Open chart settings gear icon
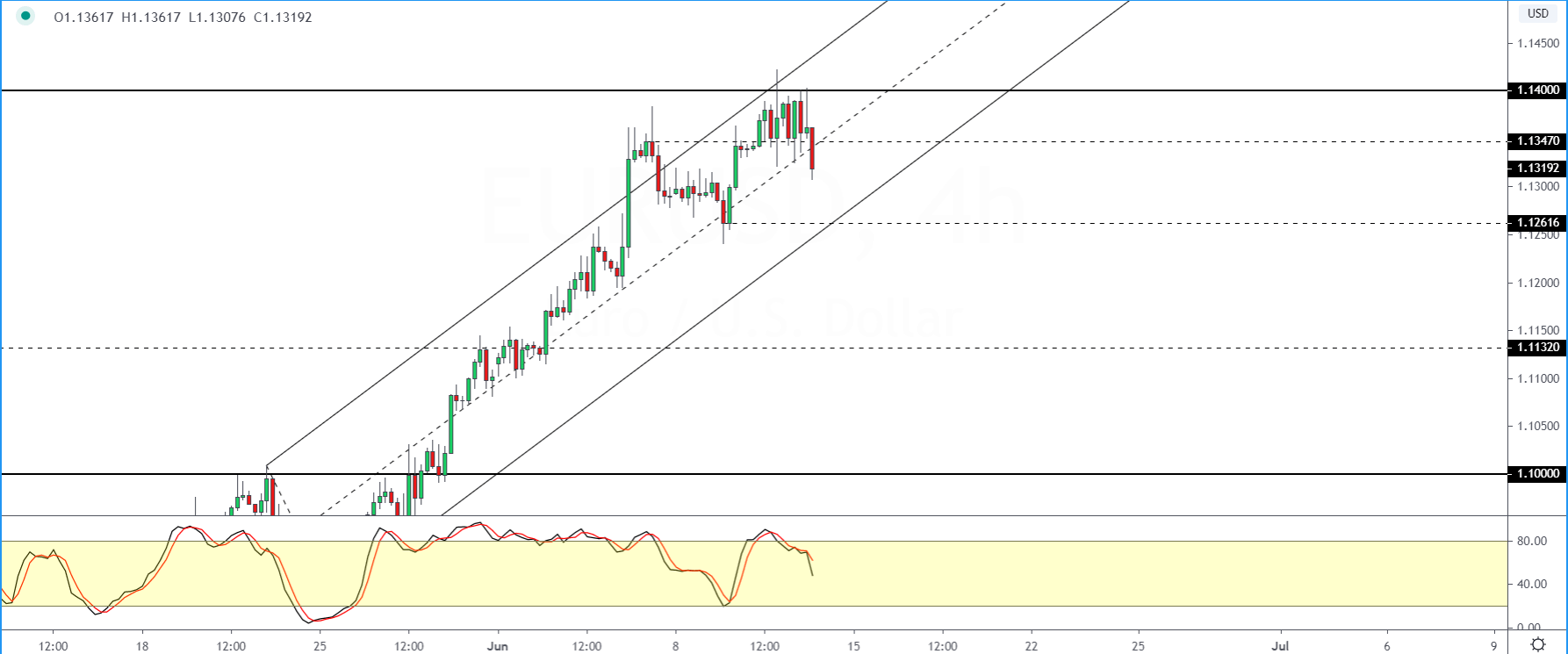 tap(1538, 645)
